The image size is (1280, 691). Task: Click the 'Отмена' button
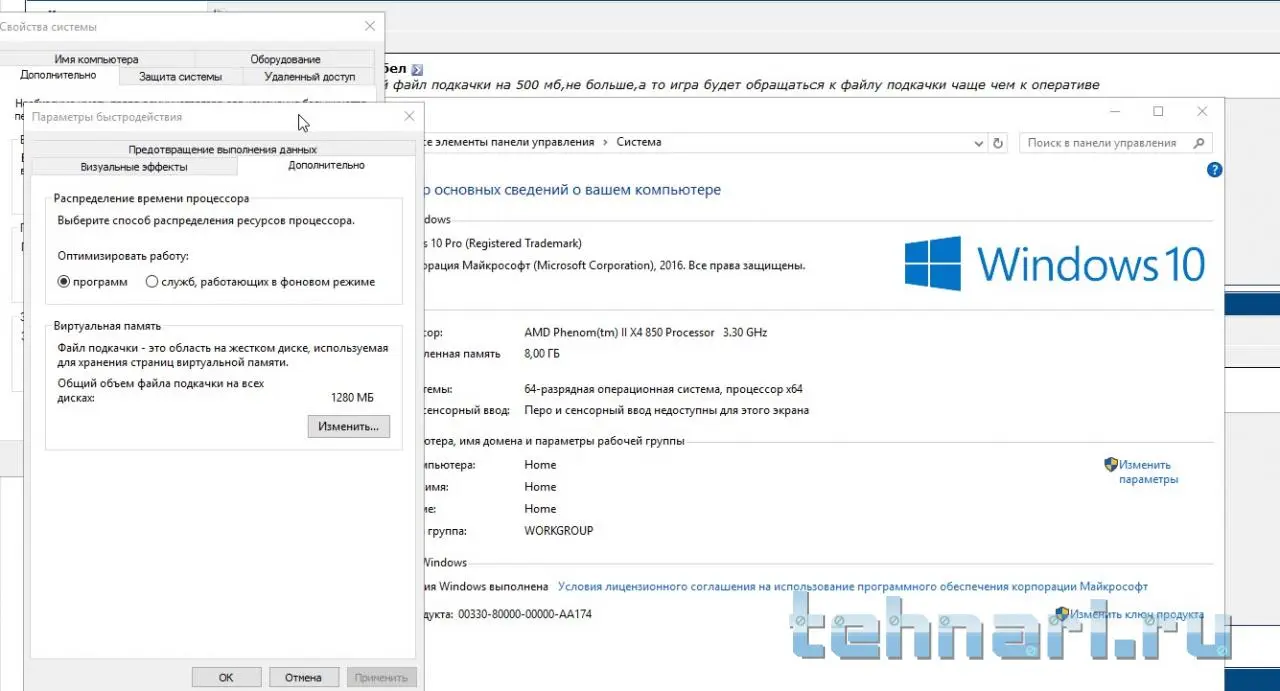303,677
